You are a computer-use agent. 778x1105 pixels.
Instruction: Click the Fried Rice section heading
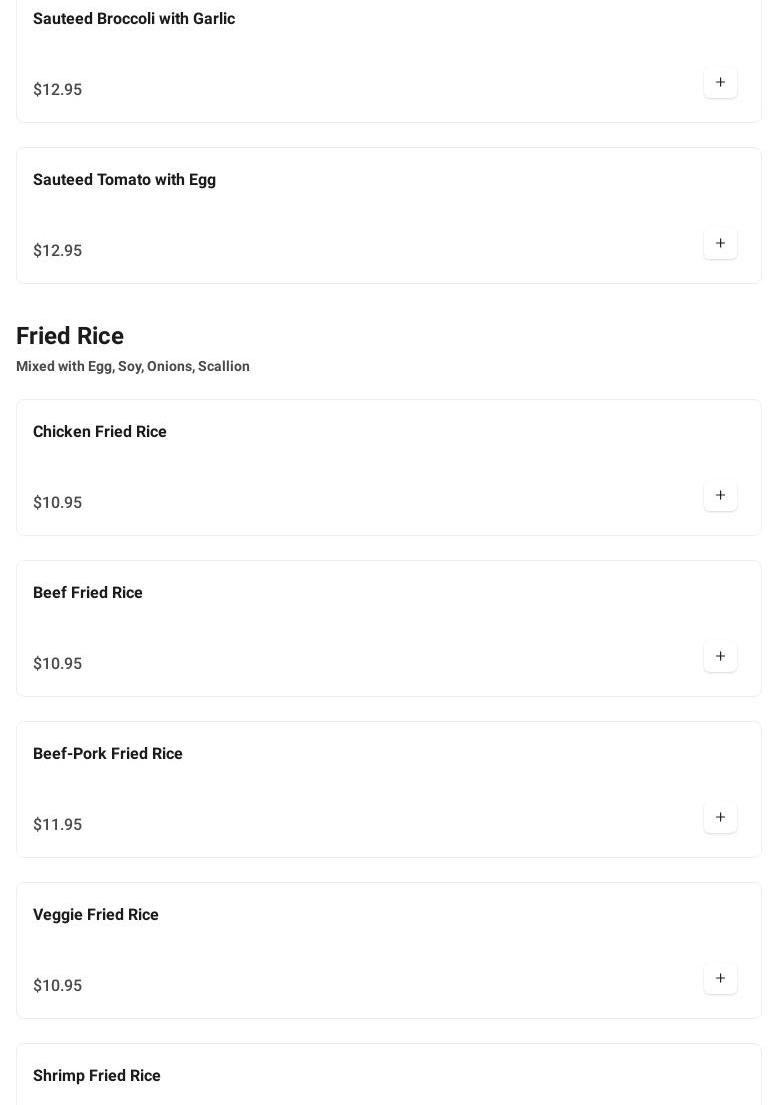(x=70, y=336)
